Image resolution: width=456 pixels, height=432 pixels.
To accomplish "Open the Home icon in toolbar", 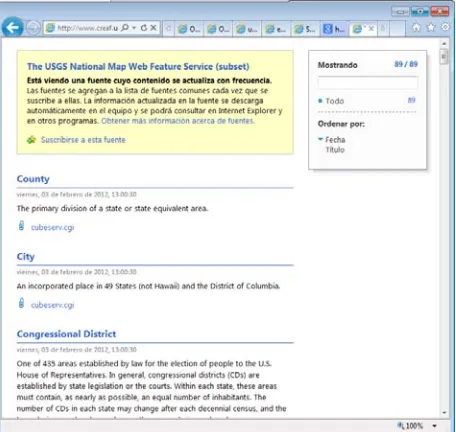I will [416, 28].
